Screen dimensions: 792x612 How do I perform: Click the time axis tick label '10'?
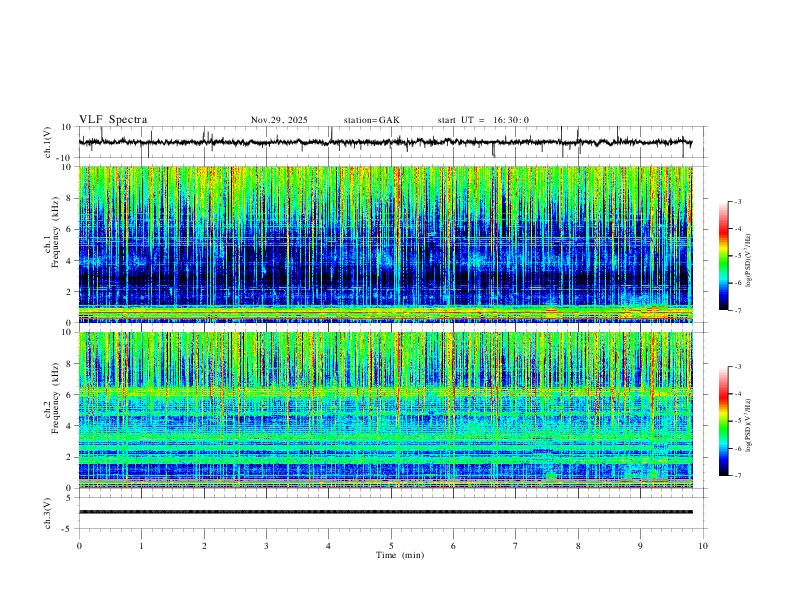coord(703,546)
